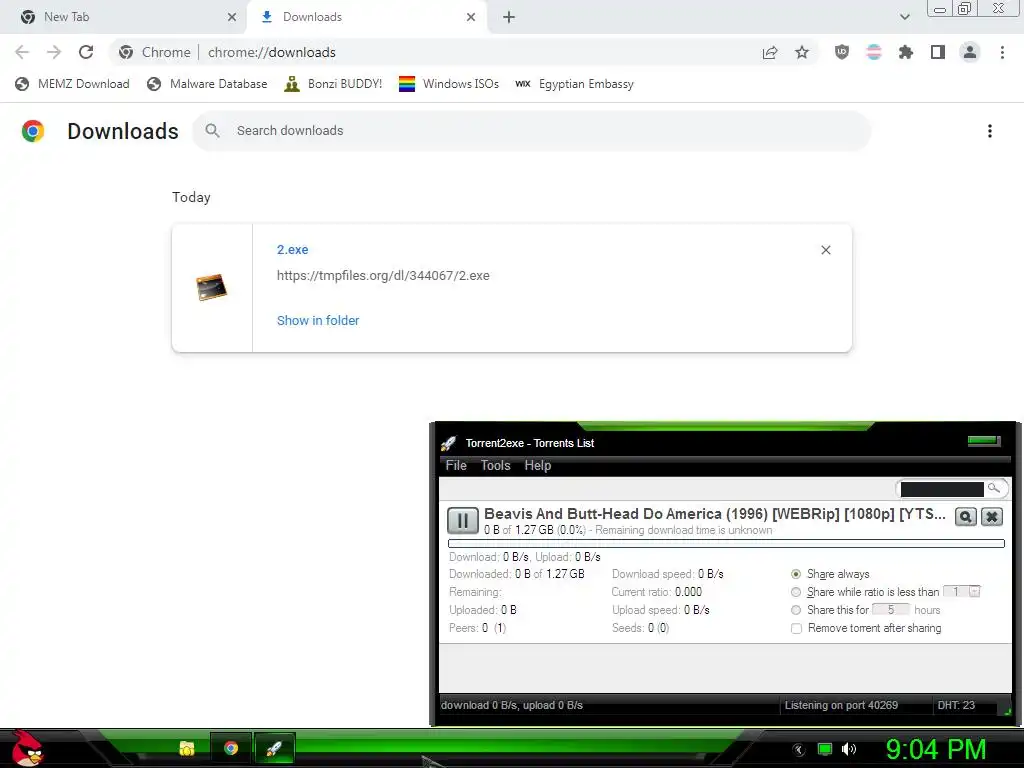Open the Torrent2exe Help menu
The width and height of the screenshot is (1024, 768).
pyautogui.click(x=537, y=465)
